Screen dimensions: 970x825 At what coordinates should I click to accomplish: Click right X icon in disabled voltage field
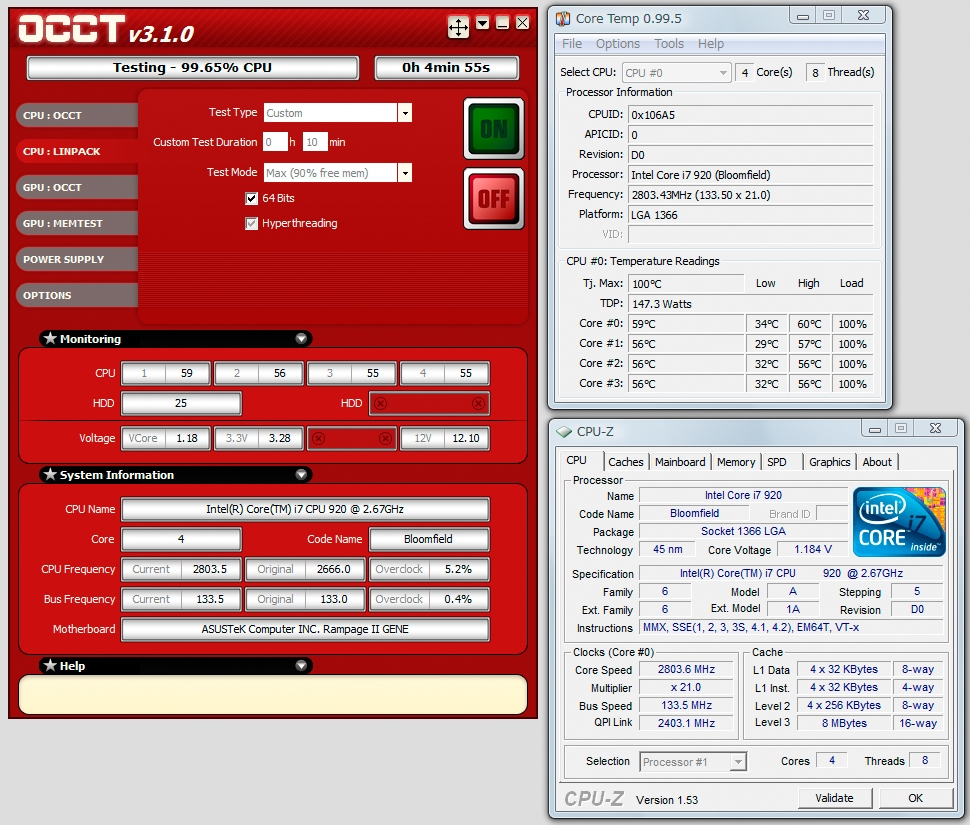[x=385, y=438]
